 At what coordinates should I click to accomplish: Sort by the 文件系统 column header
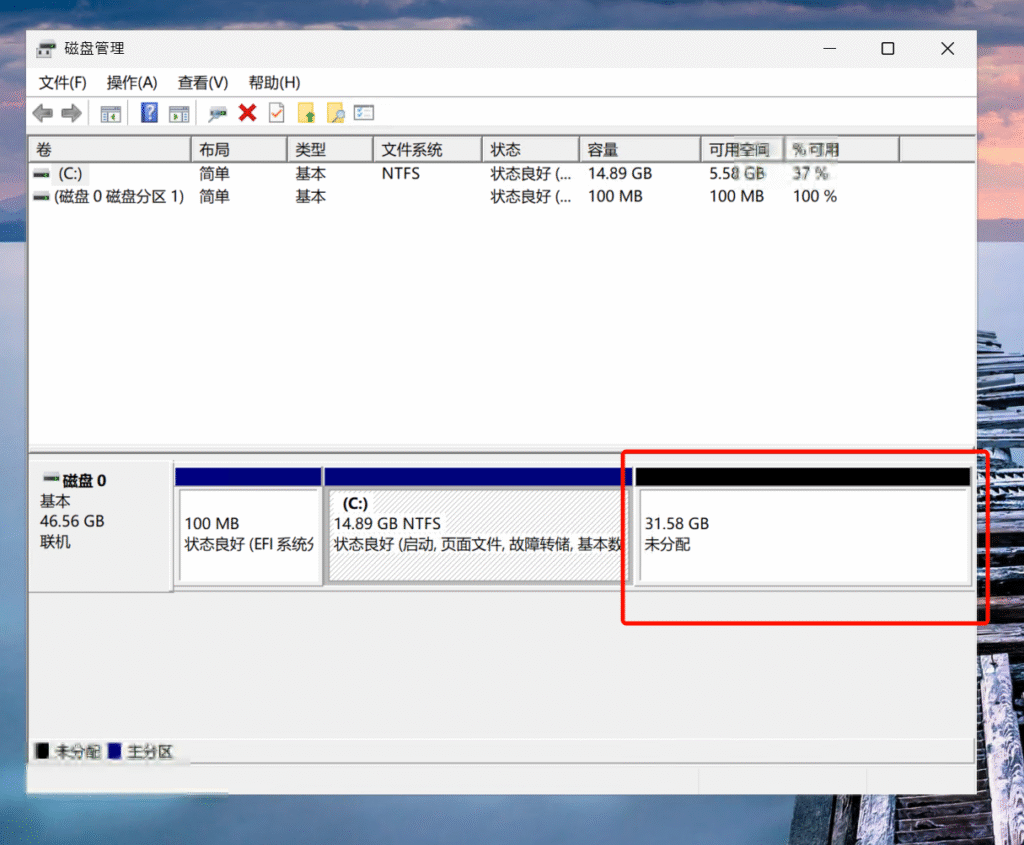[426, 150]
